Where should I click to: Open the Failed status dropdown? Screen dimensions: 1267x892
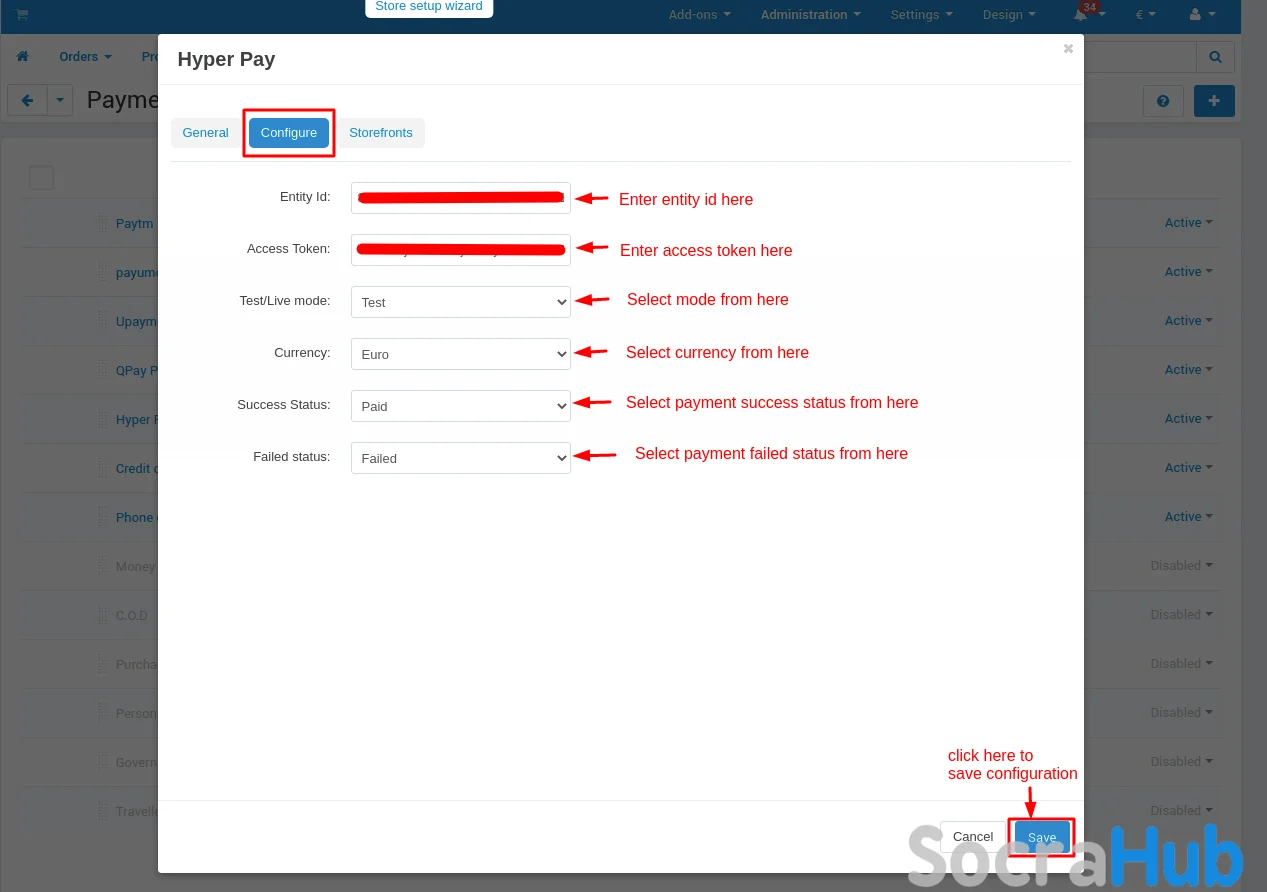(461, 458)
